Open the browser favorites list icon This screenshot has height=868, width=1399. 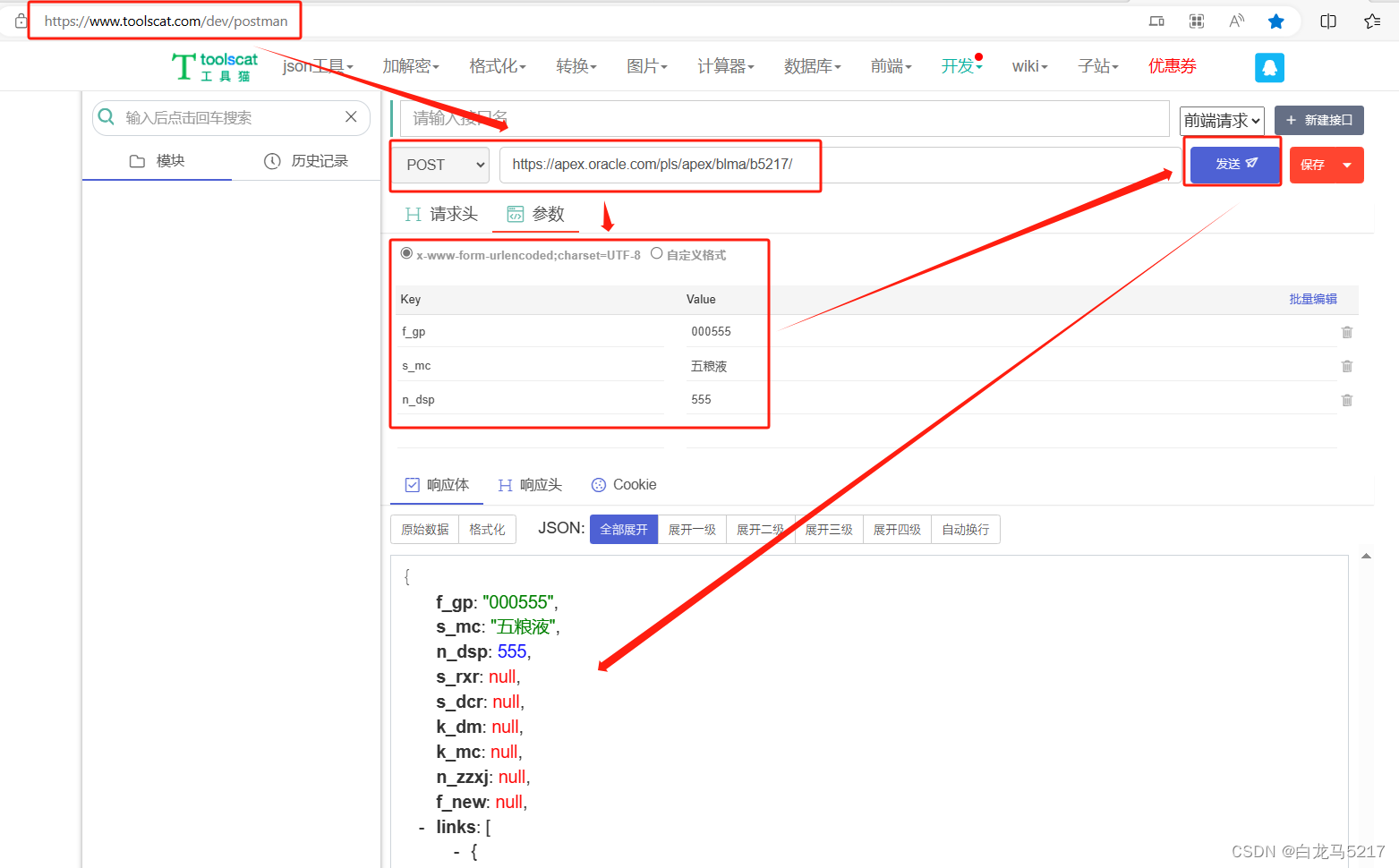coord(1372,21)
